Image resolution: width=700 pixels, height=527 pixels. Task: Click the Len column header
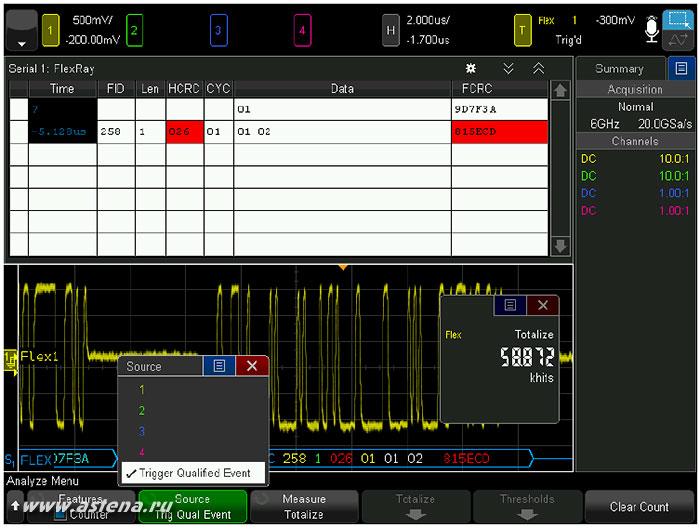point(150,89)
